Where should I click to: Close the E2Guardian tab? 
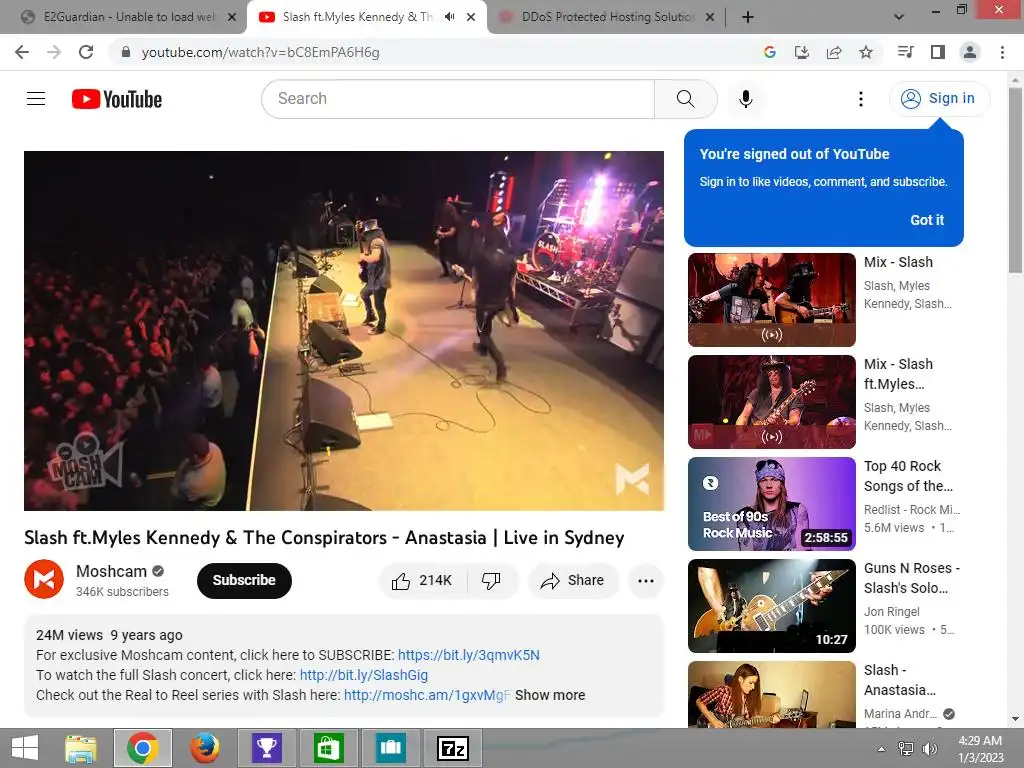(232, 17)
